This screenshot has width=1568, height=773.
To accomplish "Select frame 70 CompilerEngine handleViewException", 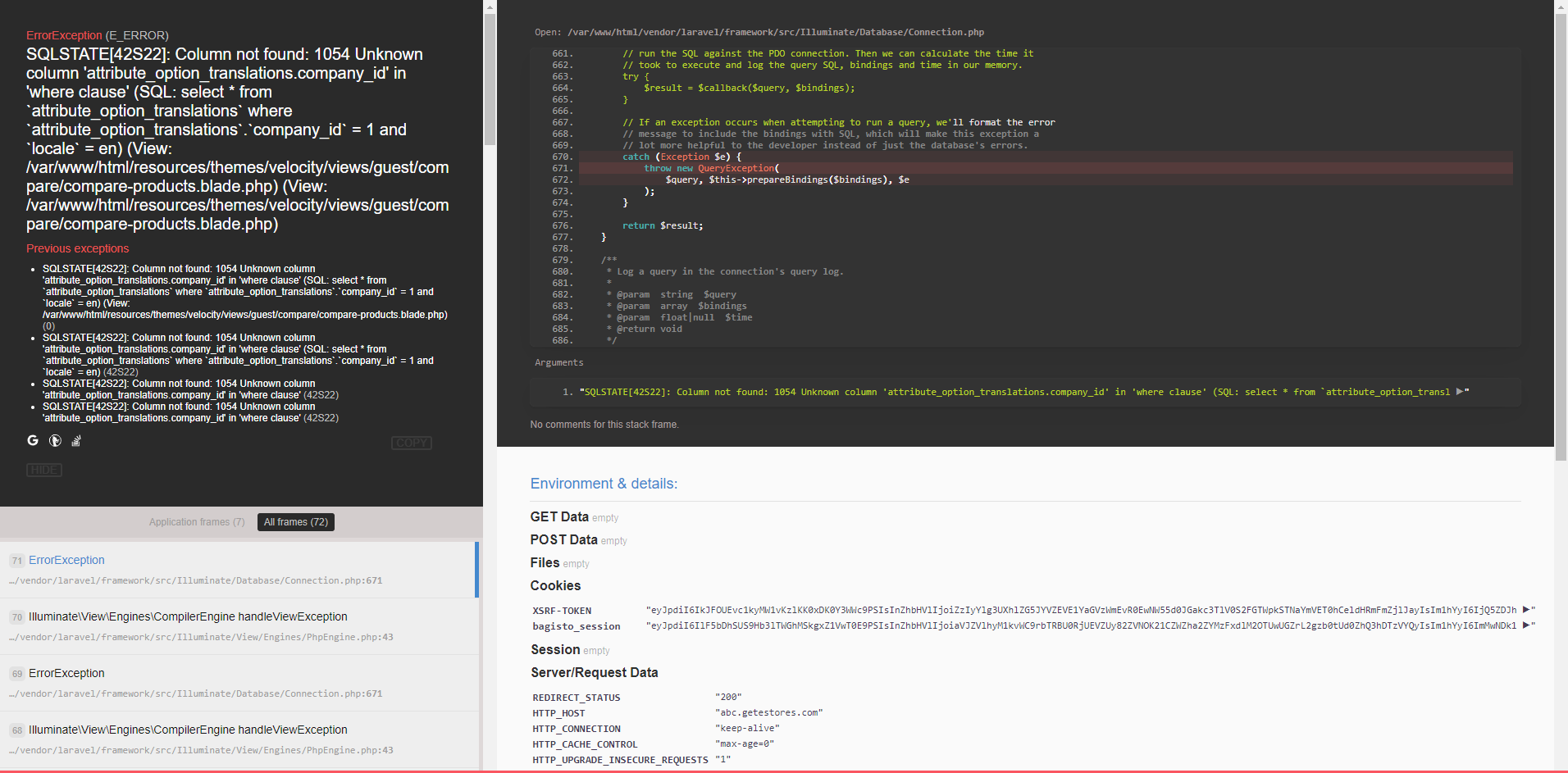I will [238, 626].
